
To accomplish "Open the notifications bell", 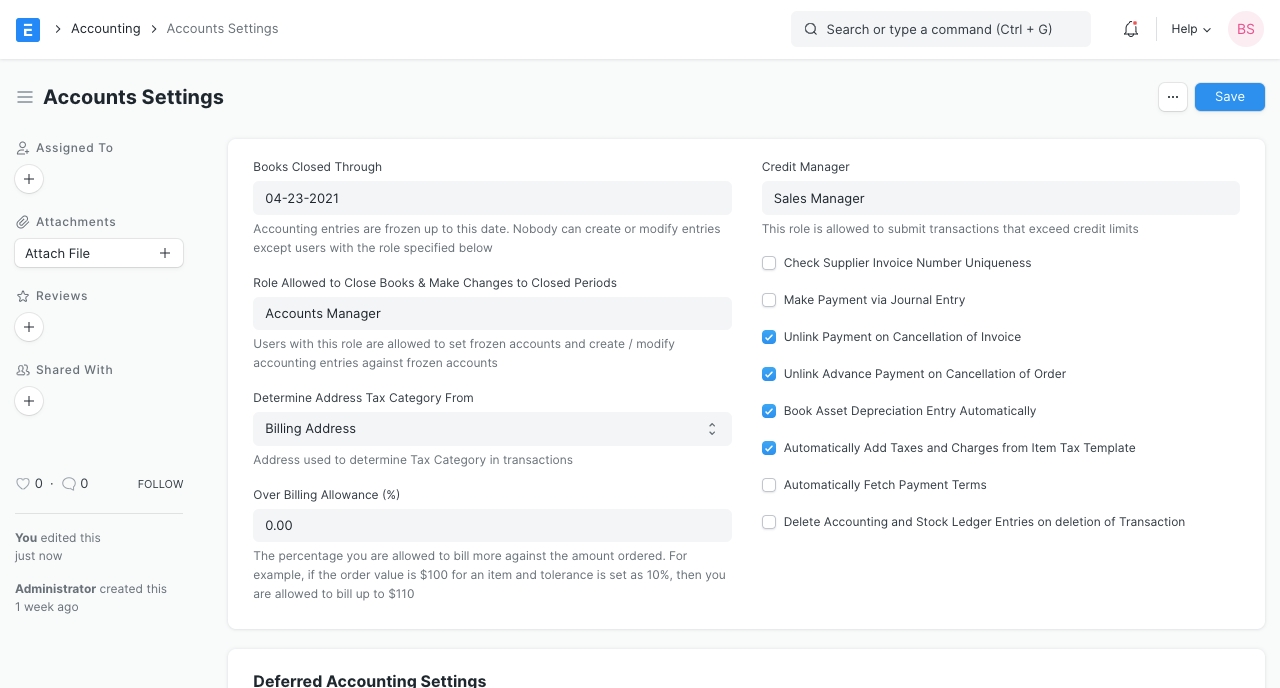I will pyautogui.click(x=1131, y=29).
